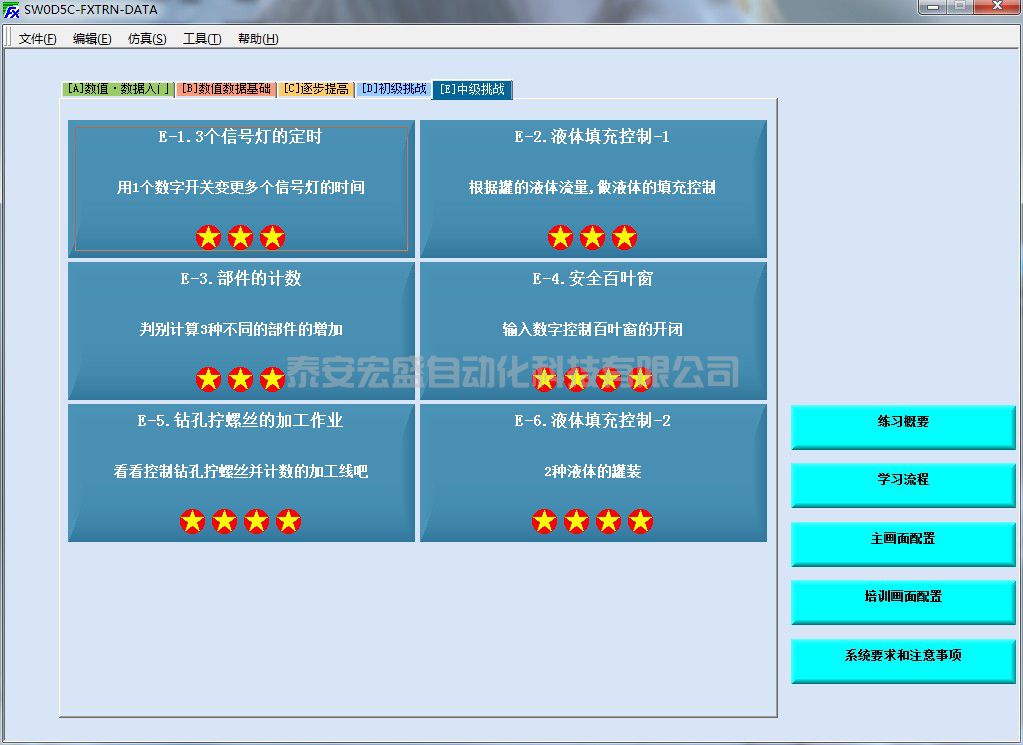Switch to the [A]数值·数据入门 tab

coord(118,89)
